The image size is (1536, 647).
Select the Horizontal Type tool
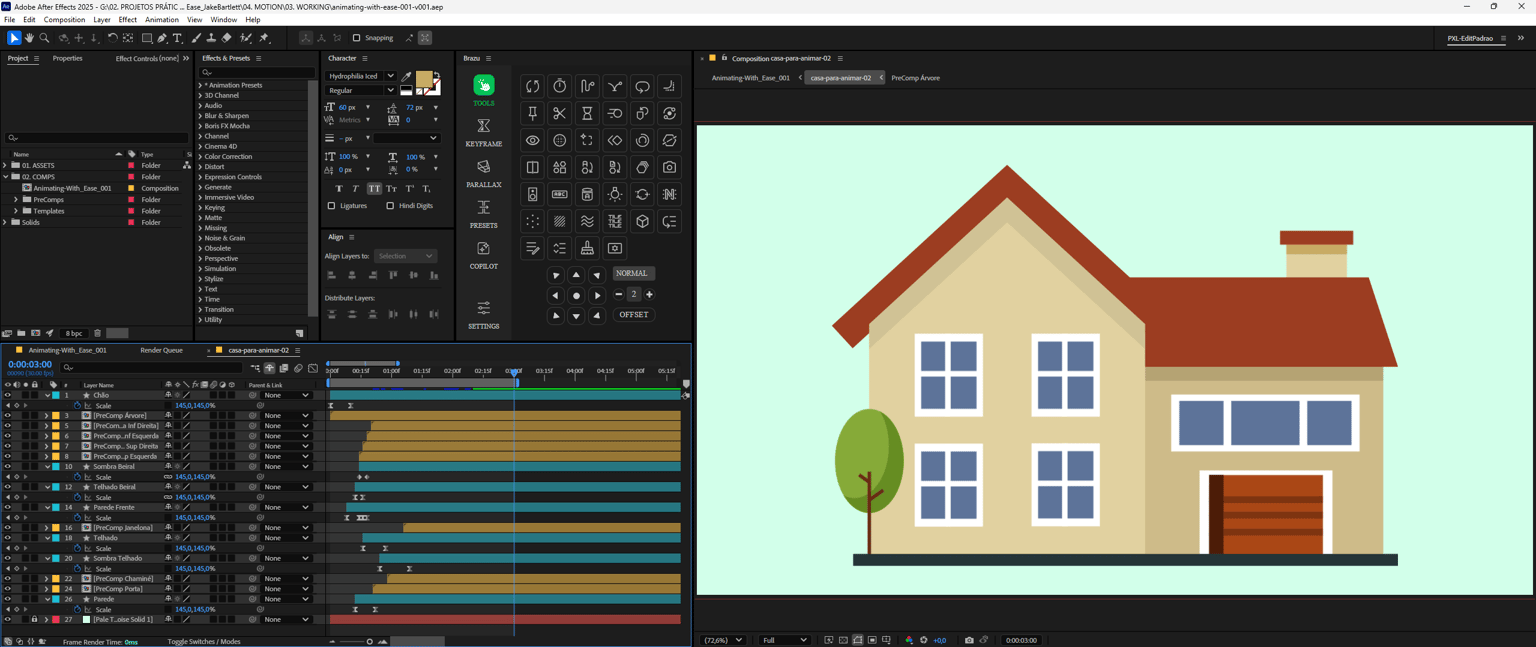pos(178,38)
